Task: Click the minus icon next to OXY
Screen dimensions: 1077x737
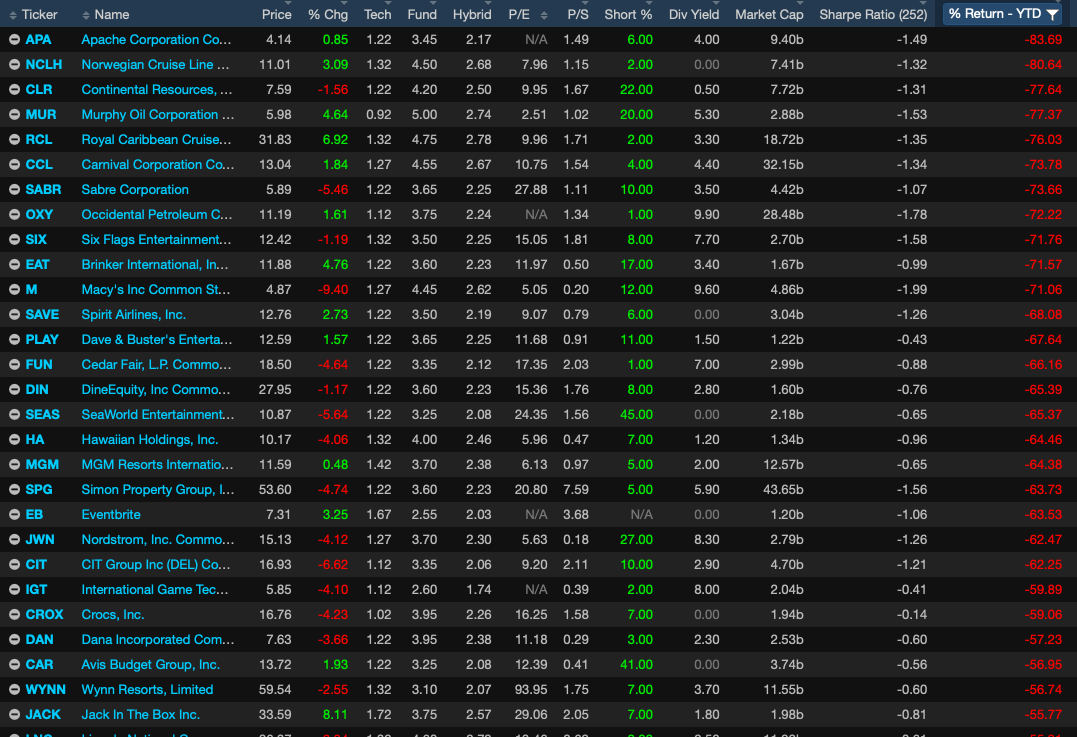Action: [14, 215]
